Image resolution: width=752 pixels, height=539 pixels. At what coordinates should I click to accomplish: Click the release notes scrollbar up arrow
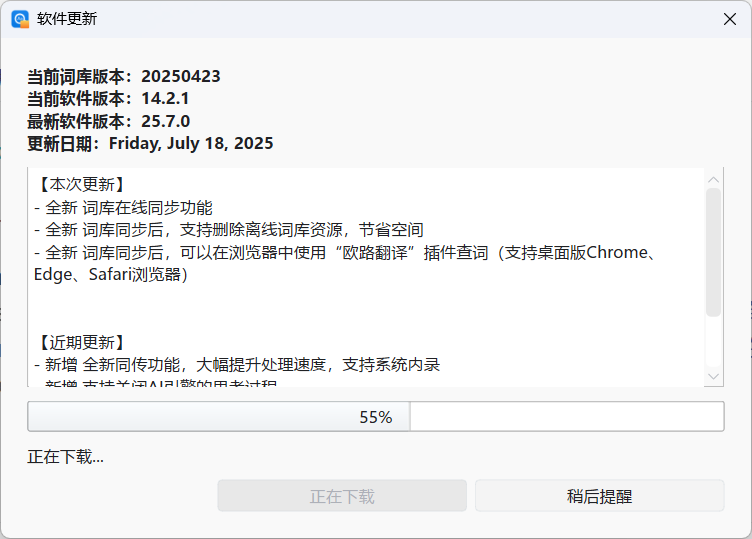(x=713, y=179)
